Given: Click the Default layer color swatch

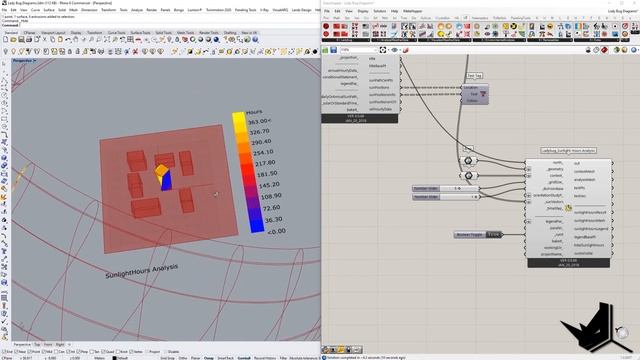Looking at the screenshot, I should 114,358.
